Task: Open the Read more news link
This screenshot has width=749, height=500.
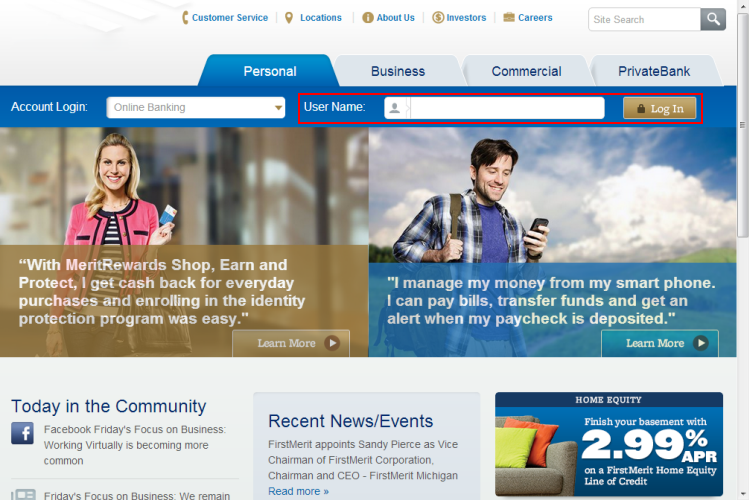Action: click(298, 491)
